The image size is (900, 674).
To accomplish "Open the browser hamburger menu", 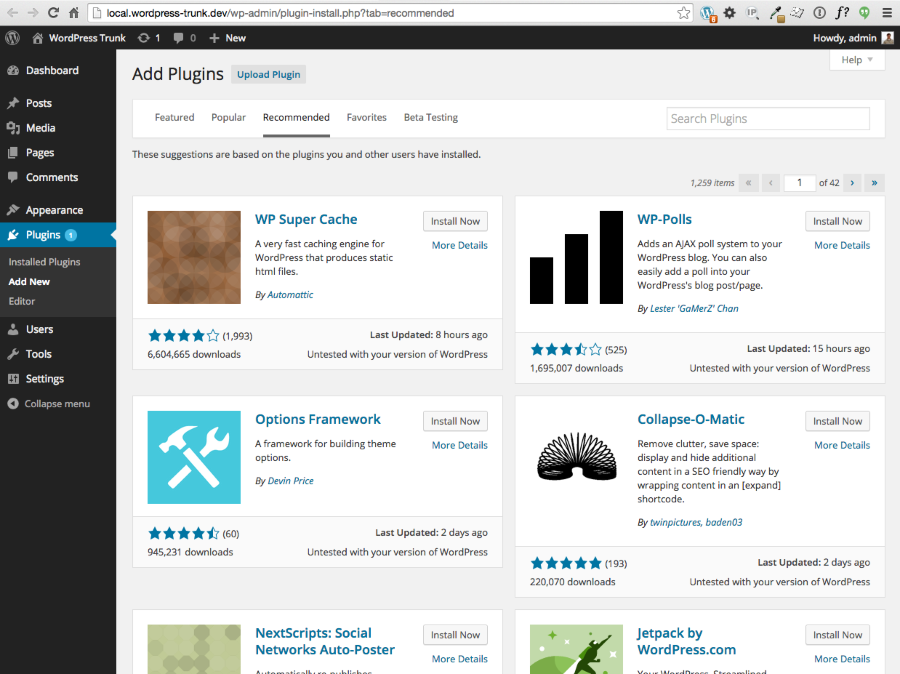I will click(887, 13).
